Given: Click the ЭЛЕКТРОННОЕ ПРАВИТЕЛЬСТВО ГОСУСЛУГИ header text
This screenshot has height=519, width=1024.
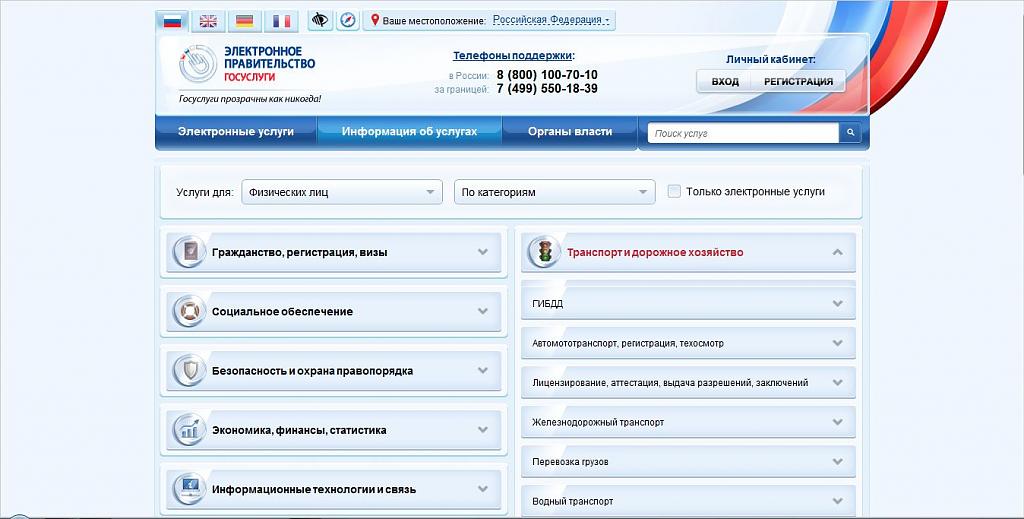Looking at the screenshot, I should 269,64.
